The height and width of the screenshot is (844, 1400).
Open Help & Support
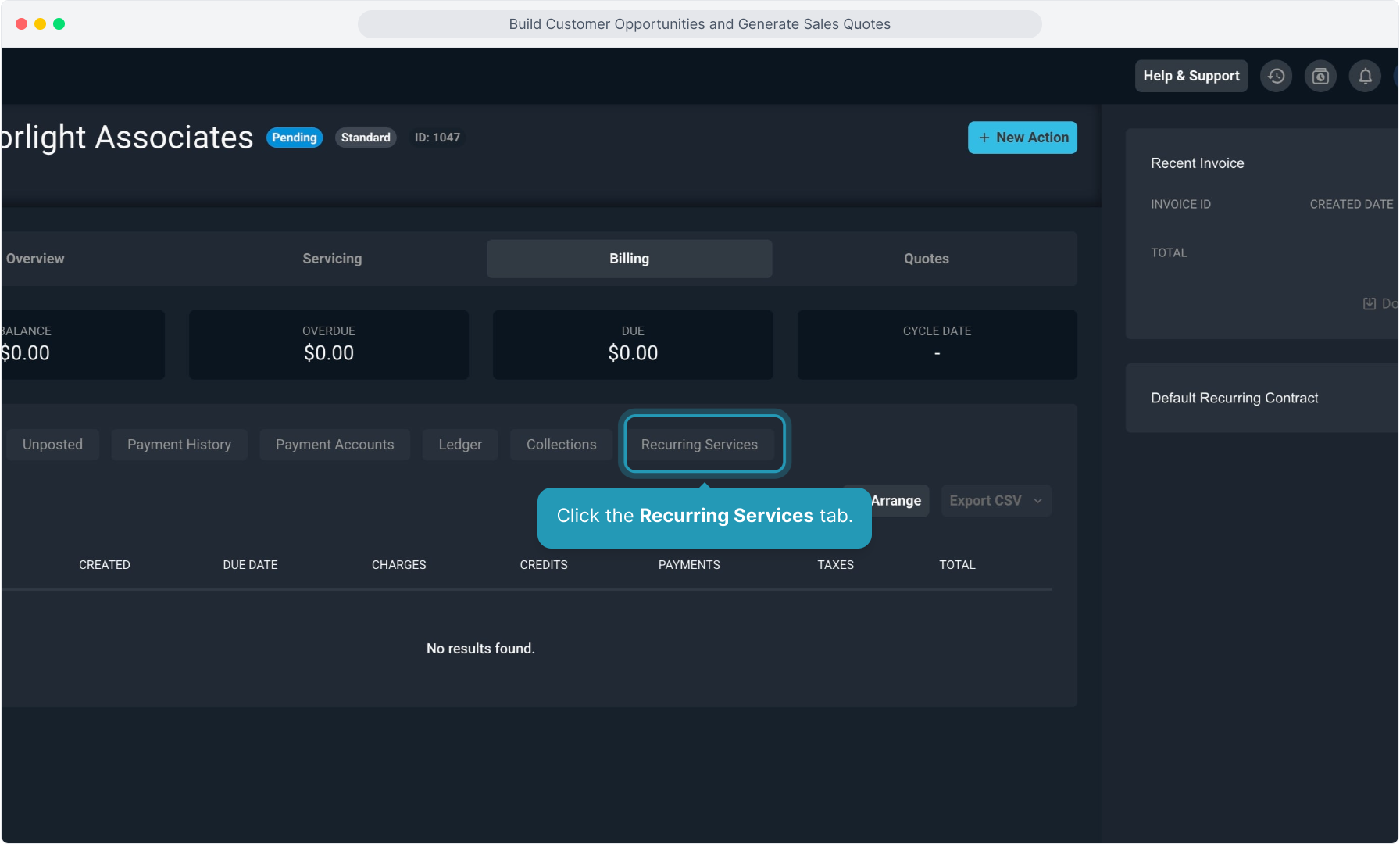coord(1191,76)
